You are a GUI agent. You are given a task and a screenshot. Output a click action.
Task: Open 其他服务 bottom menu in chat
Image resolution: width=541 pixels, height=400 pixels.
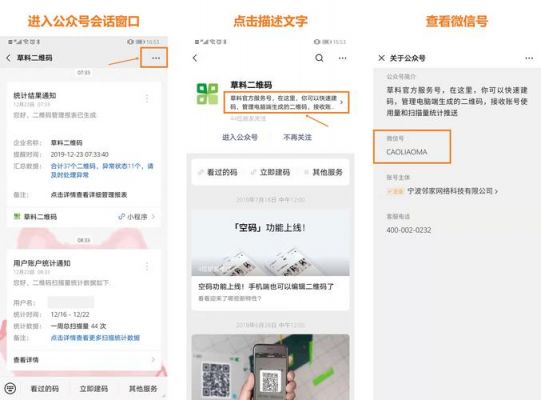click(x=143, y=389)
